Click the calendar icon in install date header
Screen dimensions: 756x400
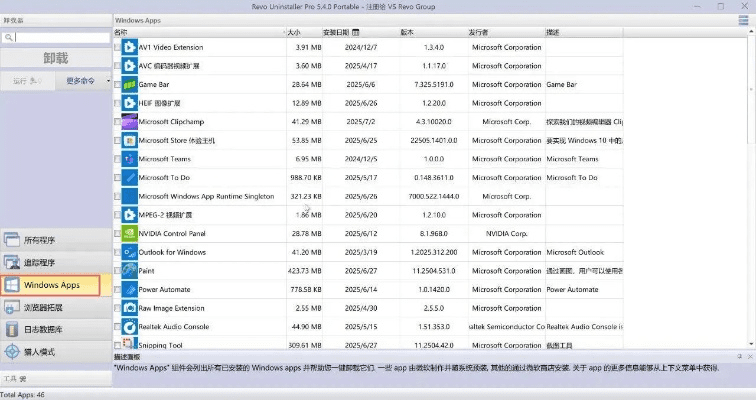[x=356, y=32]
